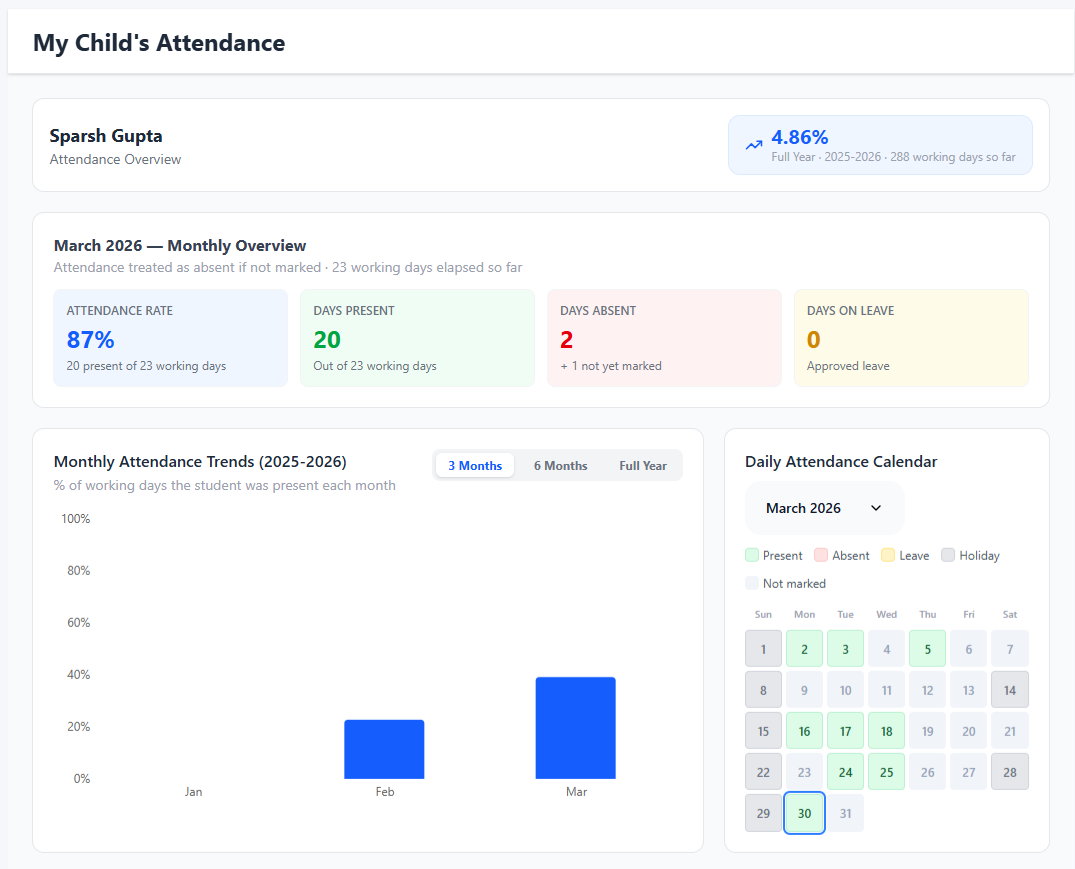Click the Attendance Rate 87% card
This screenshot has height=869, width=1075.
click(170, 338)
